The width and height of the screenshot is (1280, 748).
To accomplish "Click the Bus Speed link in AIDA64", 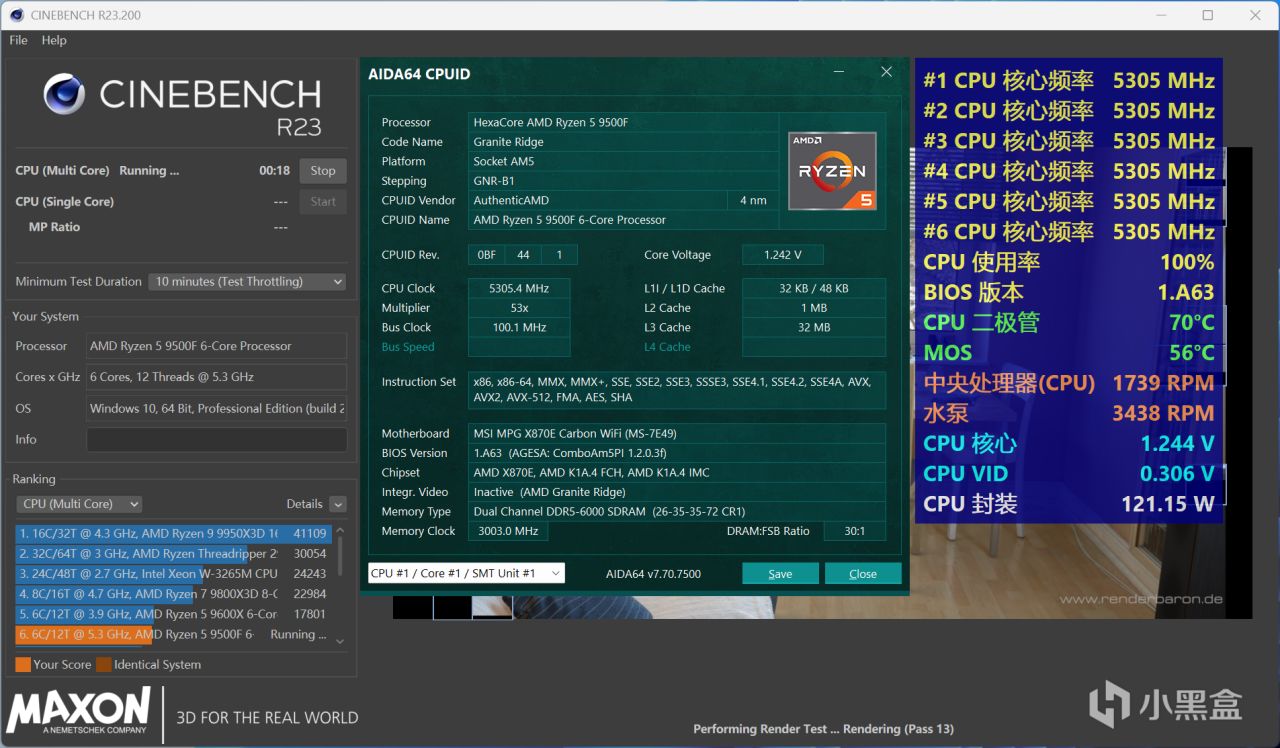I will click(x=408, y=347).
